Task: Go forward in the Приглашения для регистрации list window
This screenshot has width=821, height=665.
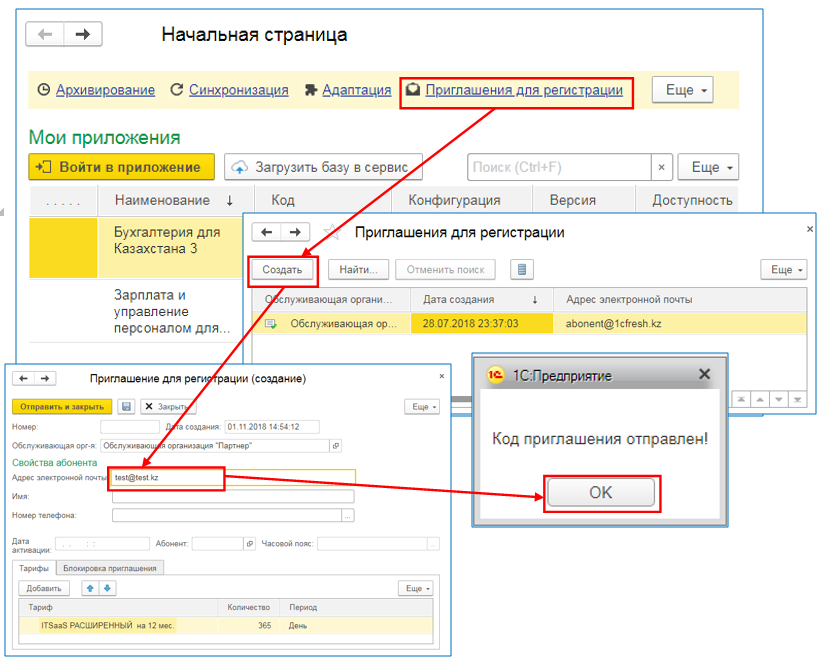Action: (x=295, y=232)
